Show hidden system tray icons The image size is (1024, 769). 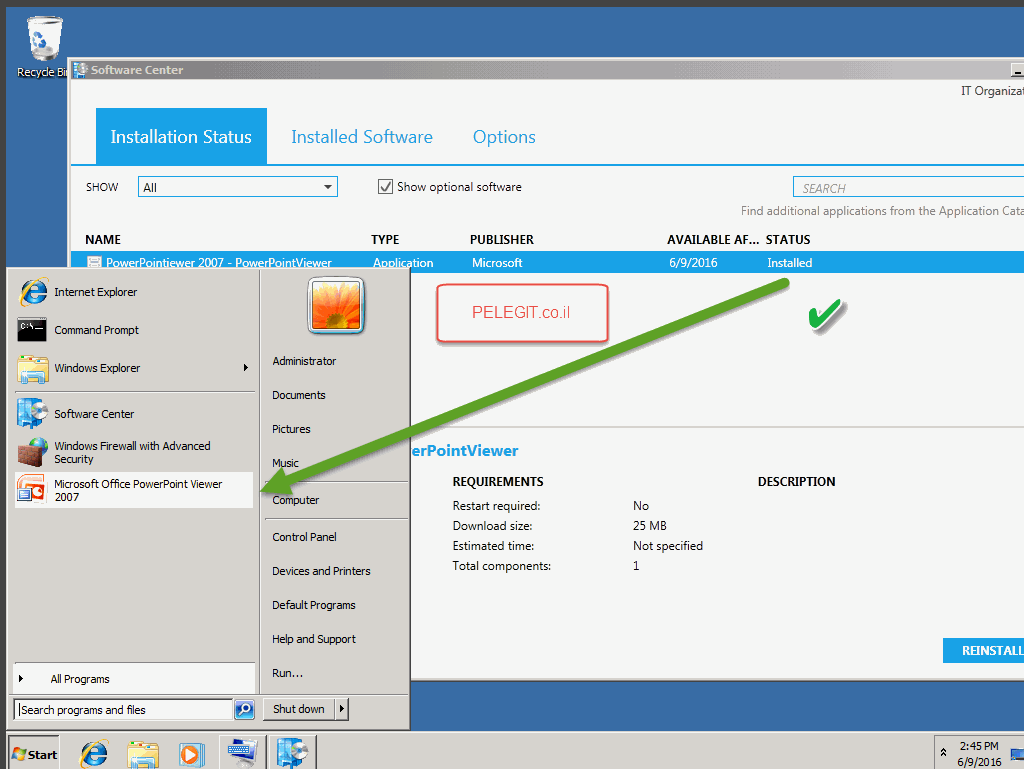coord(943,753)
